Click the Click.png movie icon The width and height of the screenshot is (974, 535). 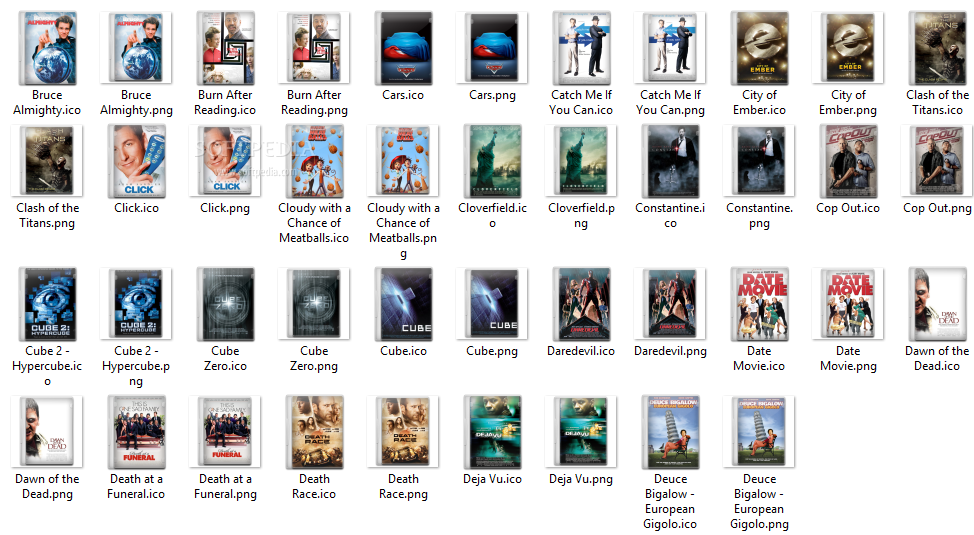point(225,161)
